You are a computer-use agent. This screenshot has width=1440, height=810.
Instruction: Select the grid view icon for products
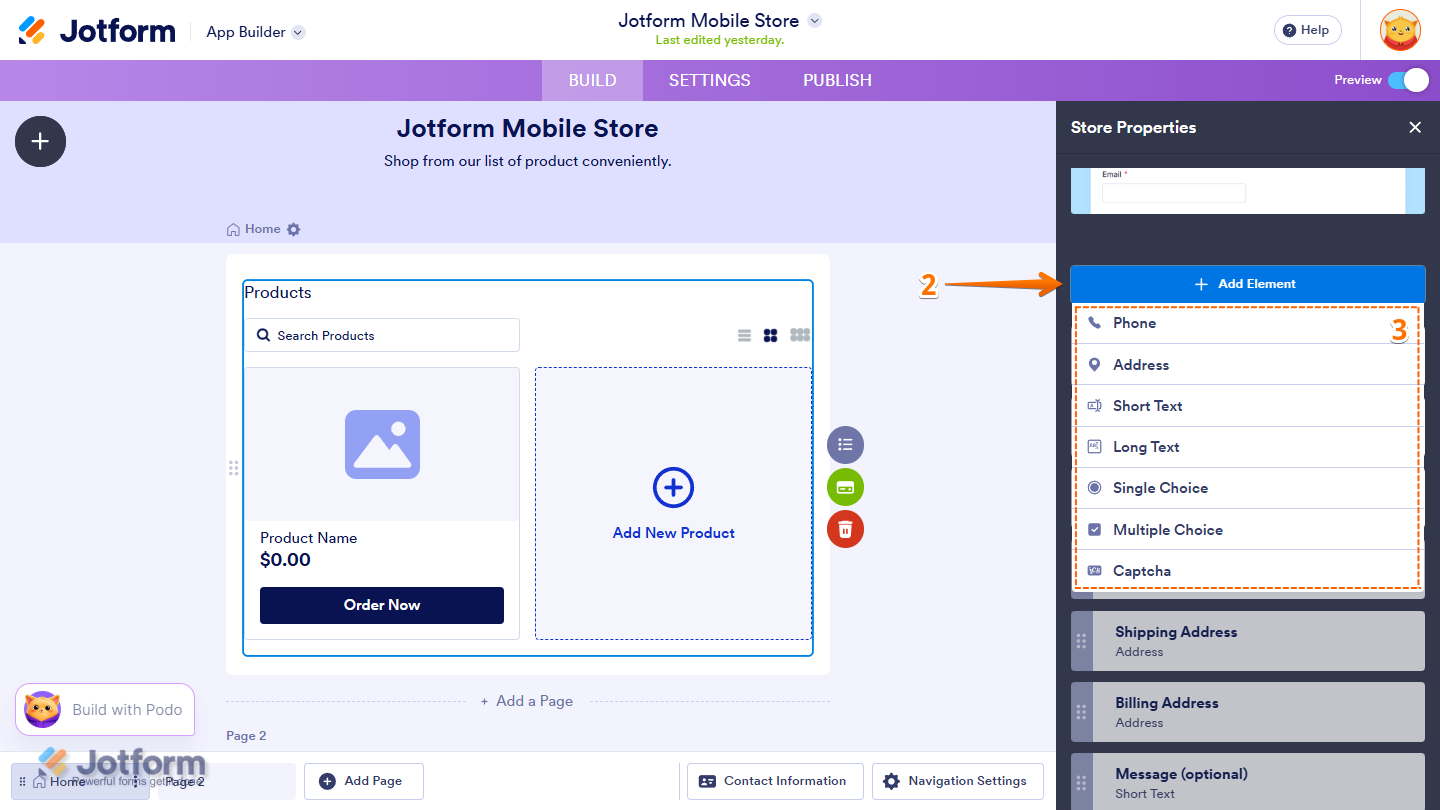click(771, 335)
